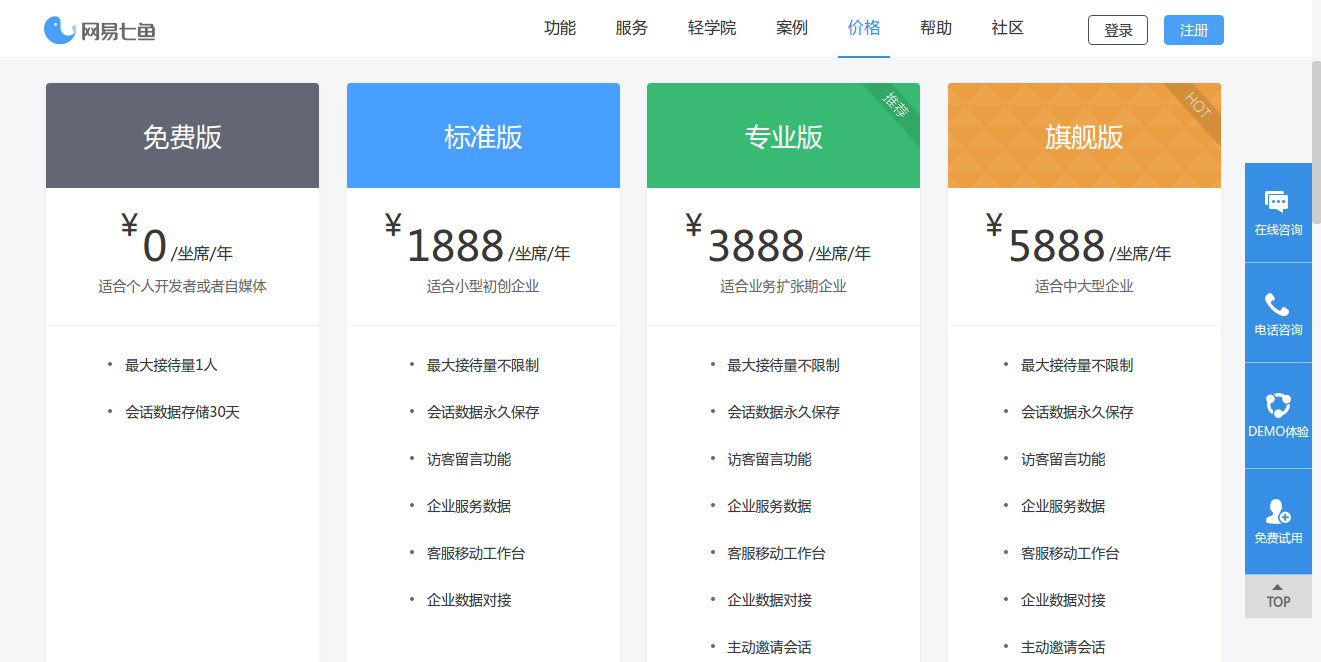The height and width of the screenshot is (662, 1321).
Task: Select the 价格 navigation tab
Action: tap(864, 28)
